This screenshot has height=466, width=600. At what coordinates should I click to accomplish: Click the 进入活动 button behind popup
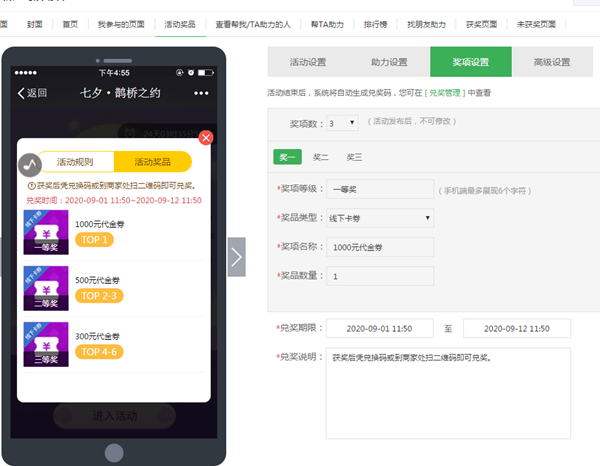tap(114, 416)
